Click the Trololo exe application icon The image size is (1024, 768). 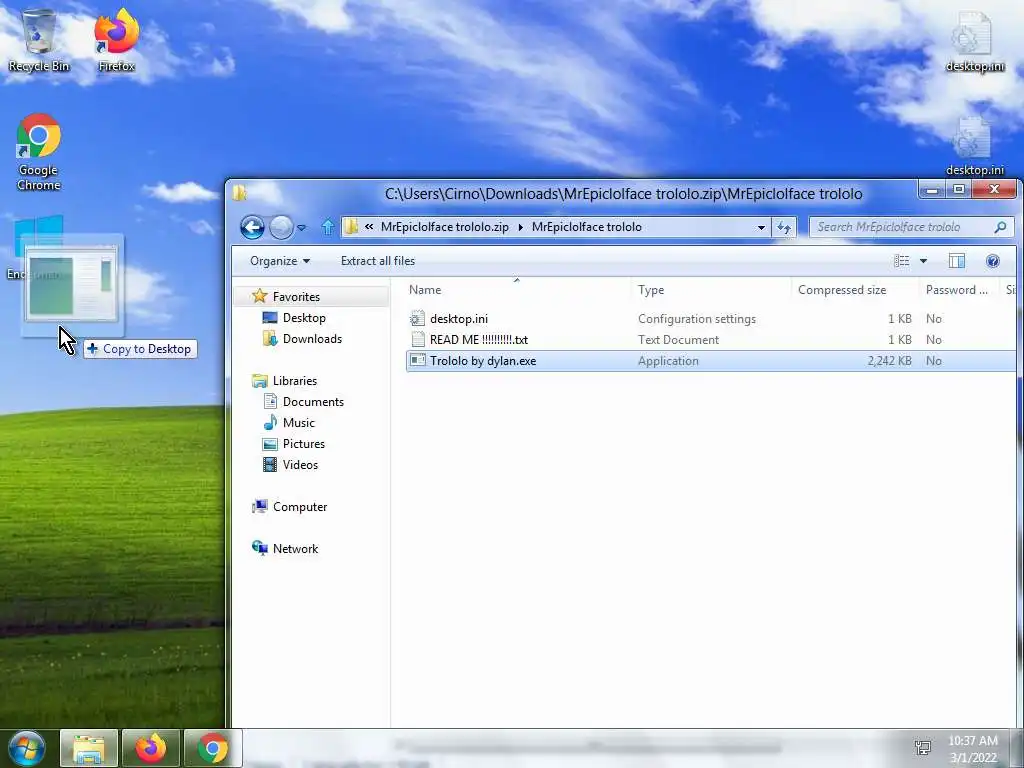point(417,360)
